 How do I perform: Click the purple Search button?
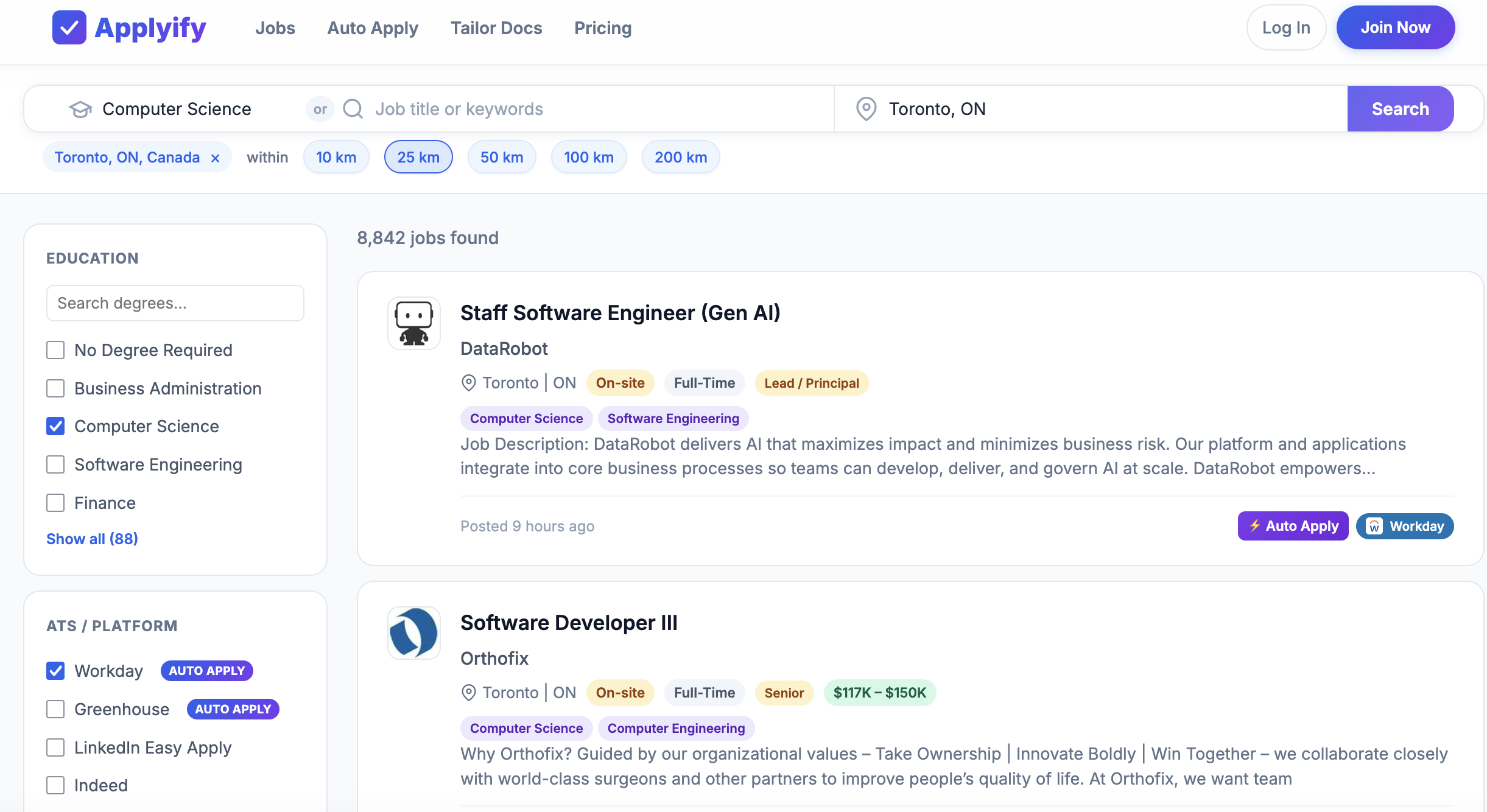[1401, 109]
